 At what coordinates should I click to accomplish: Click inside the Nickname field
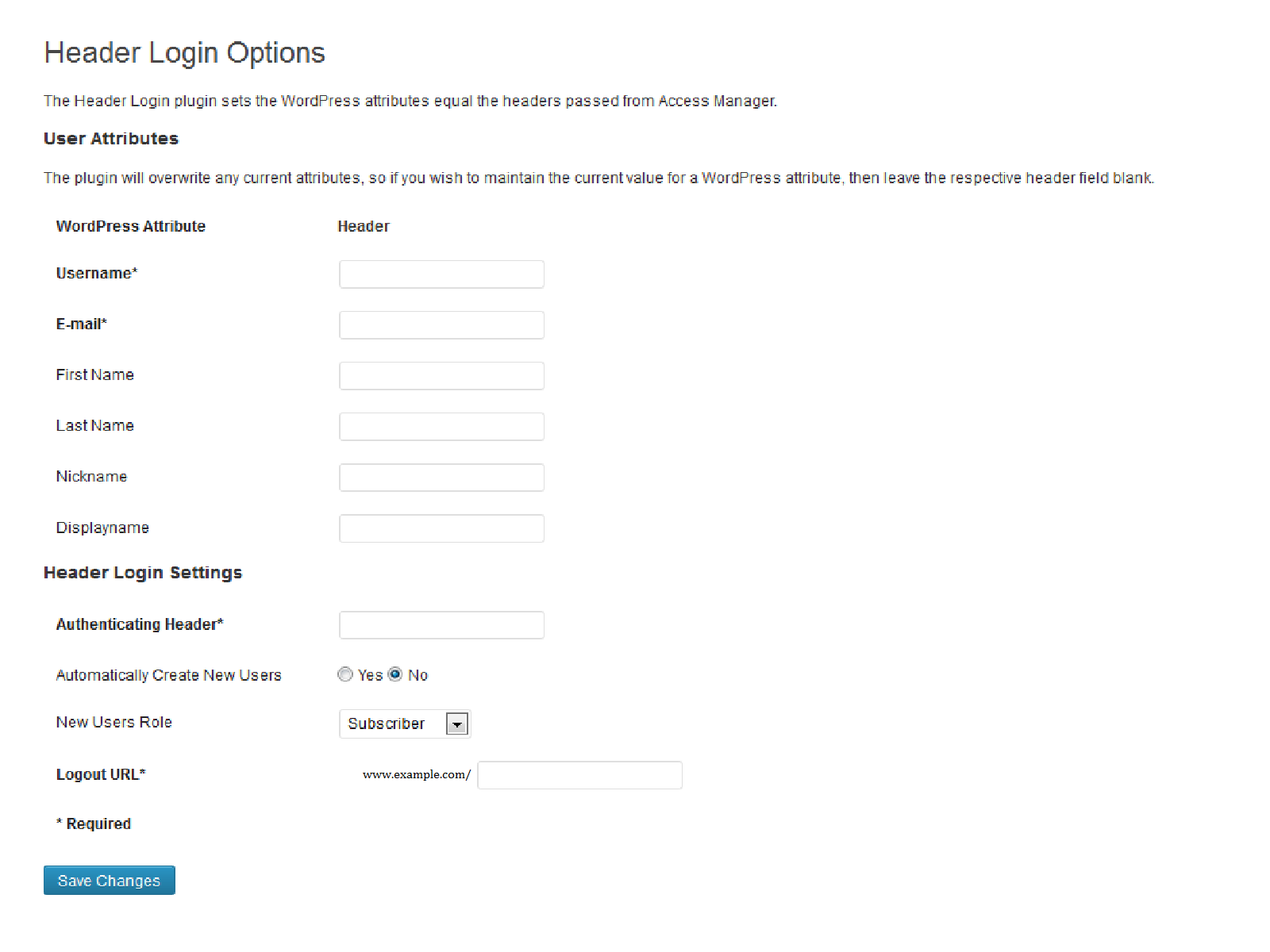pos(441,477)
